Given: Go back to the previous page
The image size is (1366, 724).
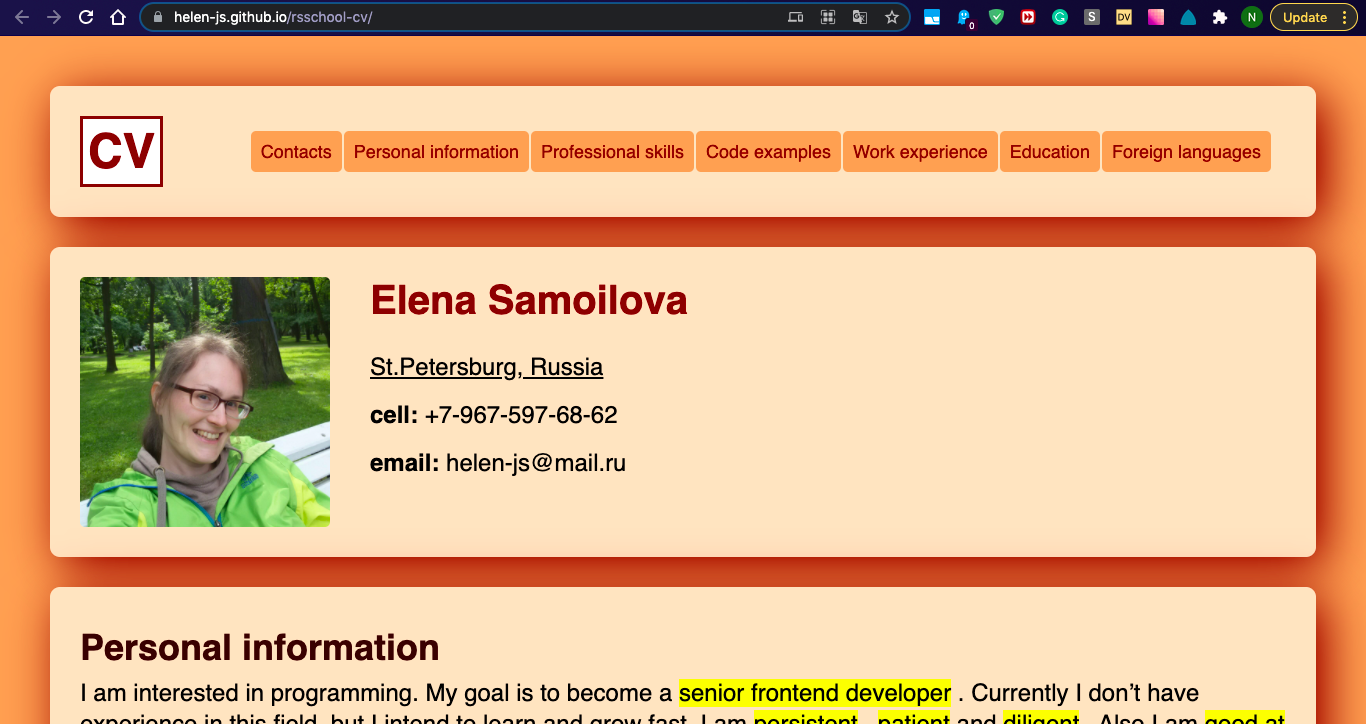Looking at the screenshot, I should 22,17.
